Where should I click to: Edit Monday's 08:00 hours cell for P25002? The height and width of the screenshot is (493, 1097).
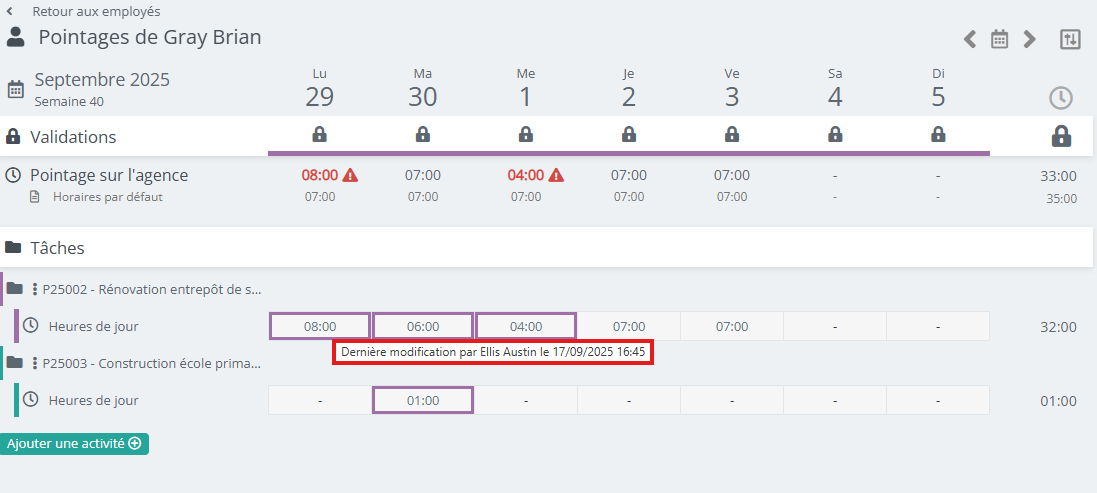coord(320,326)
